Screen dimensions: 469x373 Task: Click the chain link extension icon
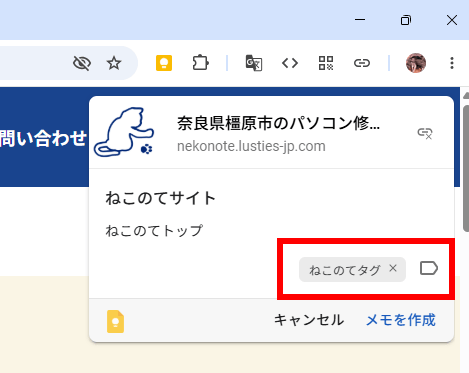(x=362, y=63)
